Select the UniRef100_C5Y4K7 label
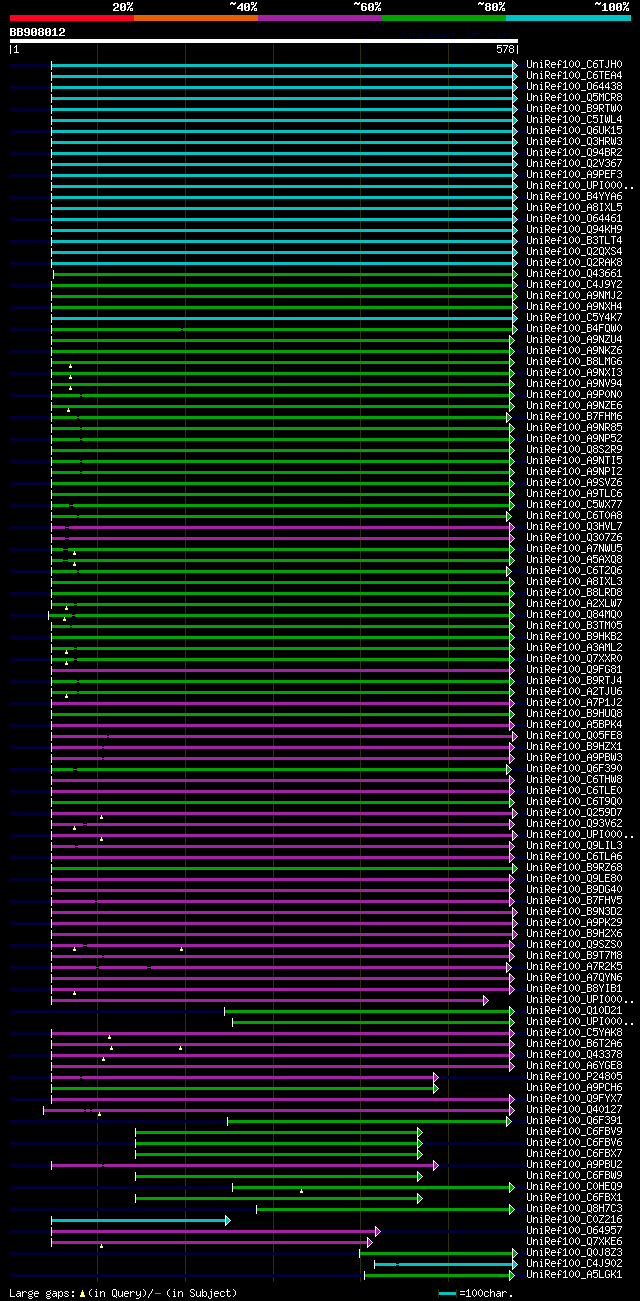640x1301 pixels. click(574, 317)
